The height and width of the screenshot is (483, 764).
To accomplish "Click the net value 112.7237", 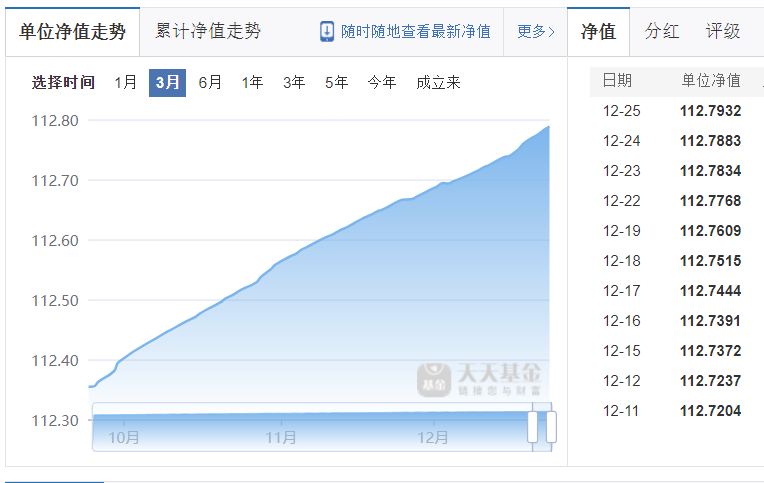I will (710, 381).
